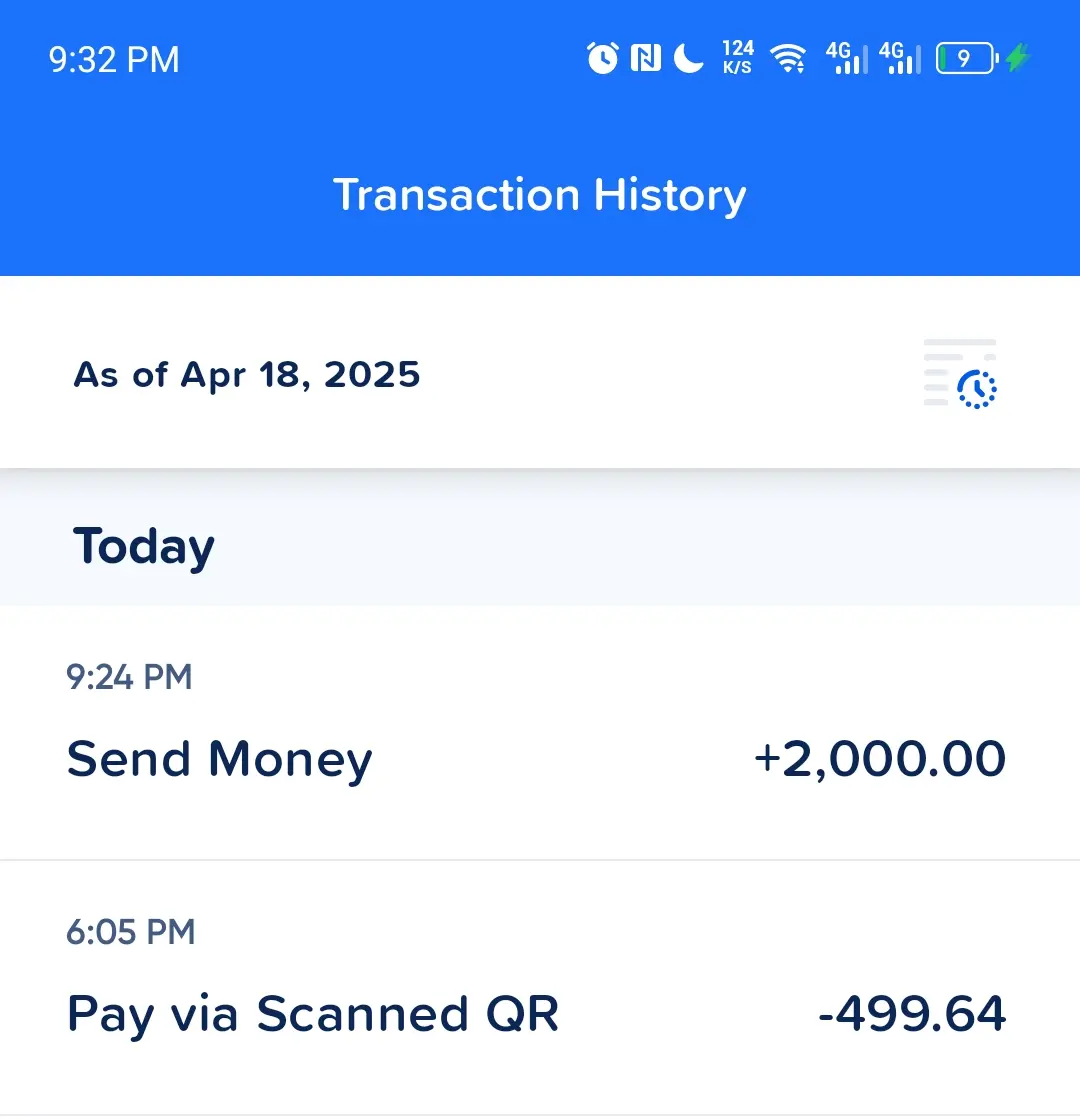Image resolution: width=1080 pixels, height=1118 pixels.
Task: Tap the battery level indicator
Action: click(967, 58)
